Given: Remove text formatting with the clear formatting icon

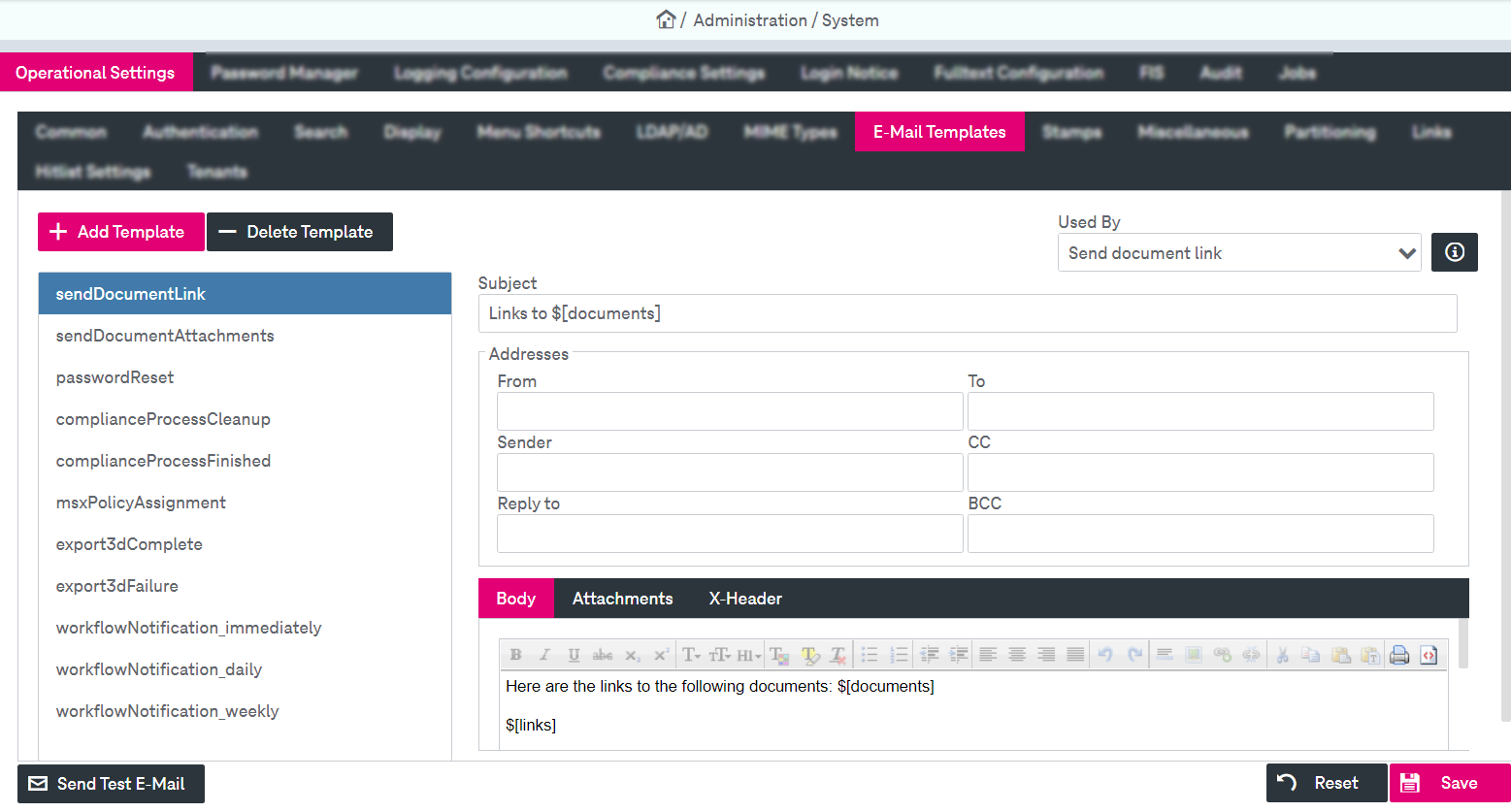Looking at the screenshot, I should [x=838, y=655].
